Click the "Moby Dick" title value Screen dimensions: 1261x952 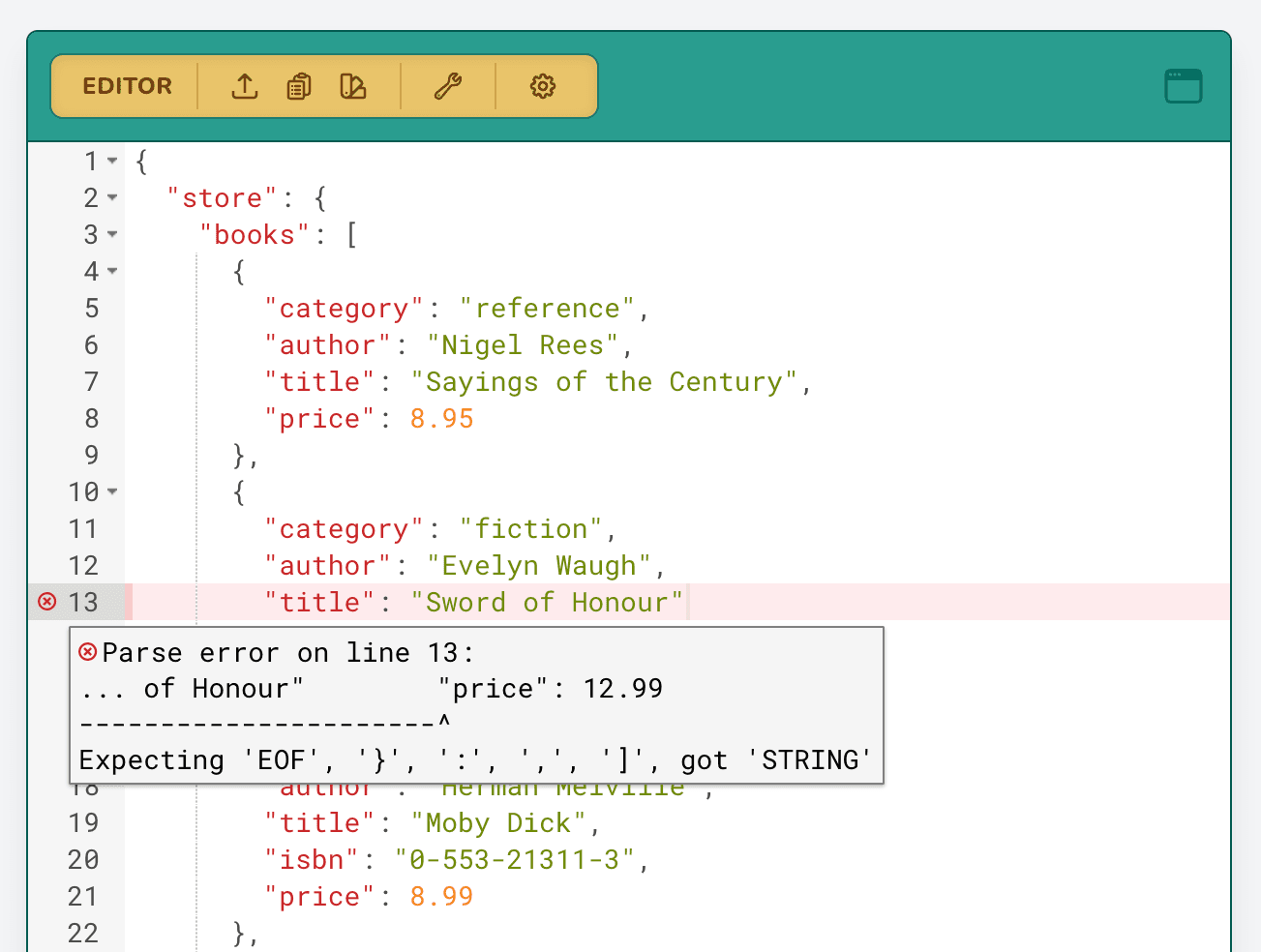tap(498, 823)
